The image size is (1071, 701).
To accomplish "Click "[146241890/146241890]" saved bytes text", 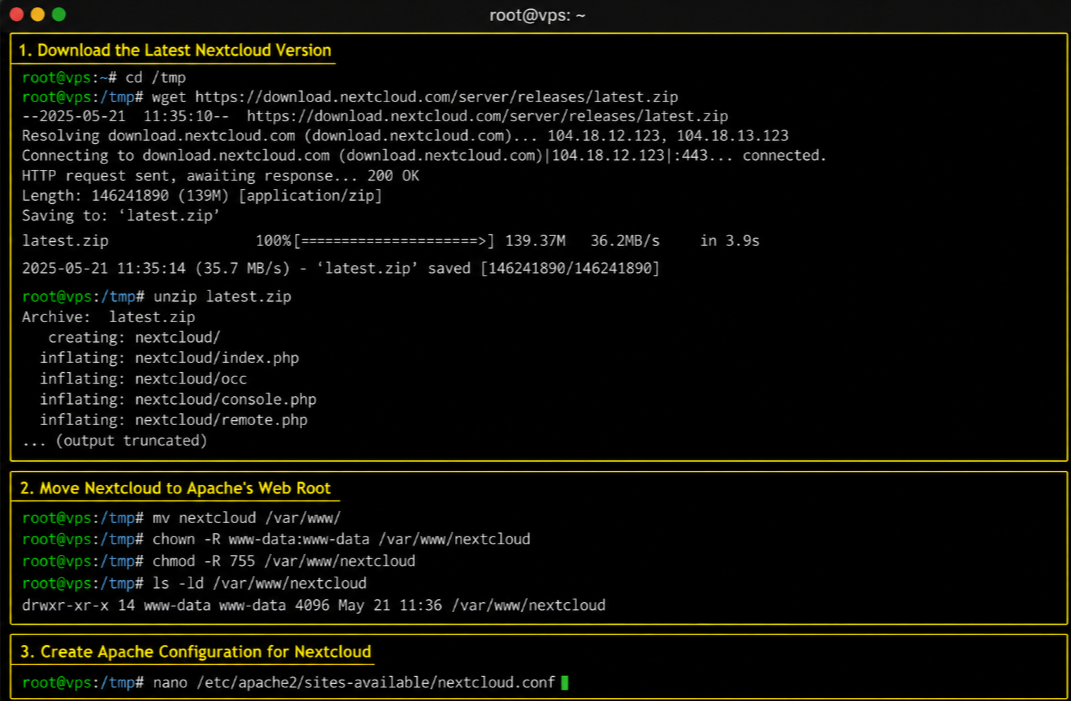I will (570, 268).
